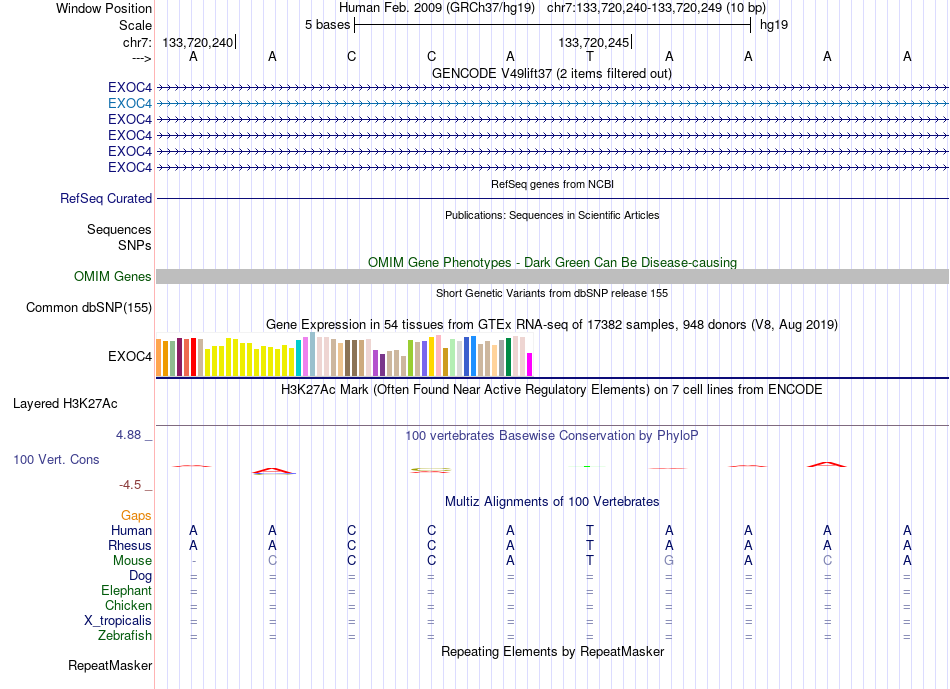950x689 pixels.
Task: Click the 4.88 PhyloP upper scale value
Action: 128,434
